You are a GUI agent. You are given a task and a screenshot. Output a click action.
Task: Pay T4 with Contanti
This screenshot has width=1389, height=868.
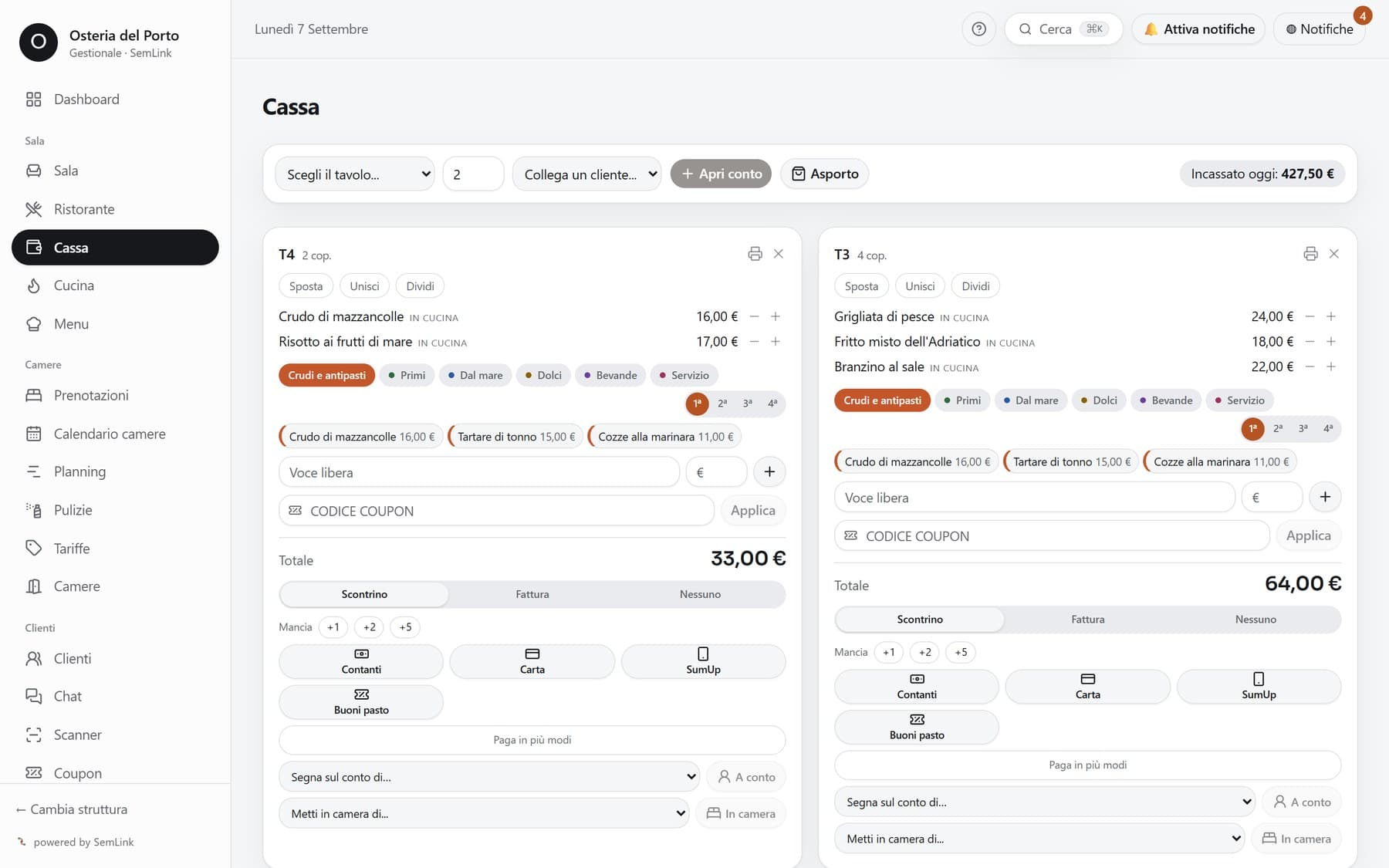pyautogui.click(x=361, y=661)
